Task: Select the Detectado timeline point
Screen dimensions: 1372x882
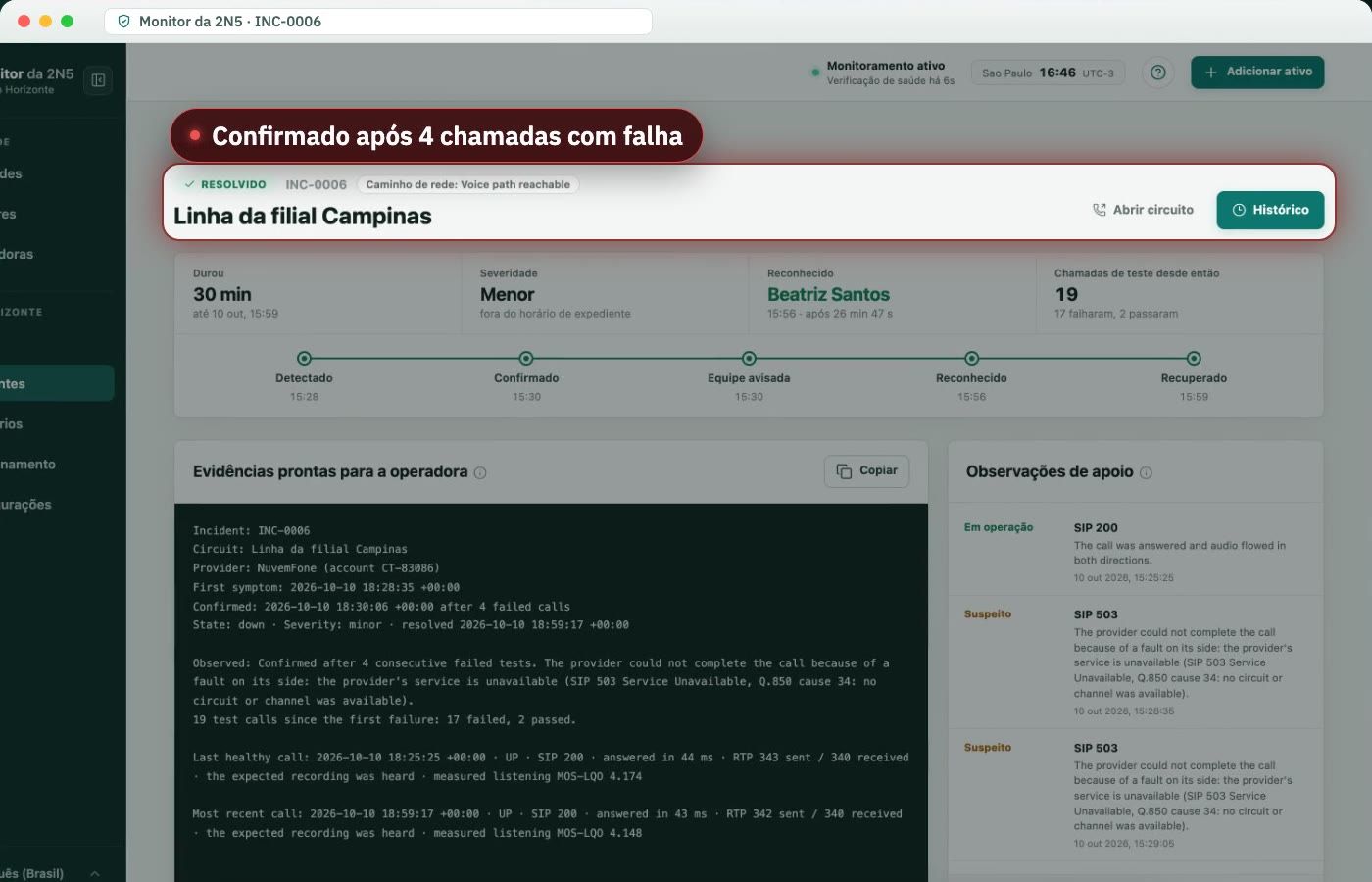Action: 304,359
